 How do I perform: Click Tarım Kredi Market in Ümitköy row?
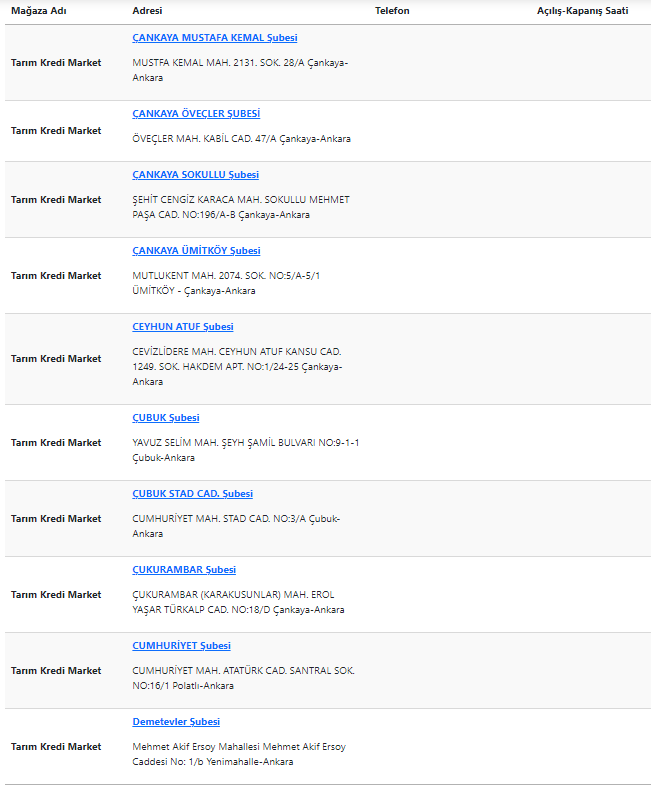(x=56, y=276)
